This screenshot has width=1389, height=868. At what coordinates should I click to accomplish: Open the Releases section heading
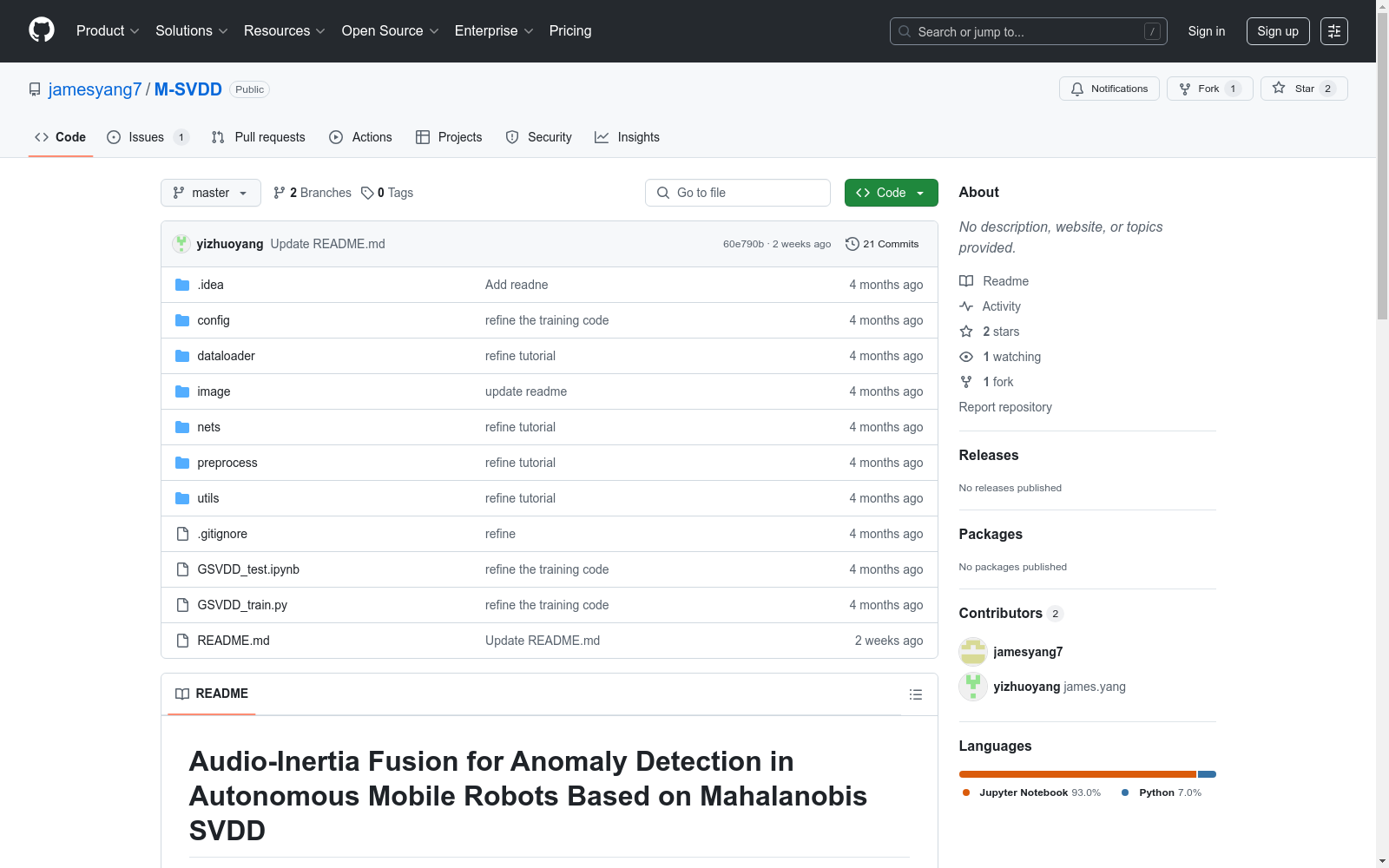pyautogui.click(x=989, y=455)
